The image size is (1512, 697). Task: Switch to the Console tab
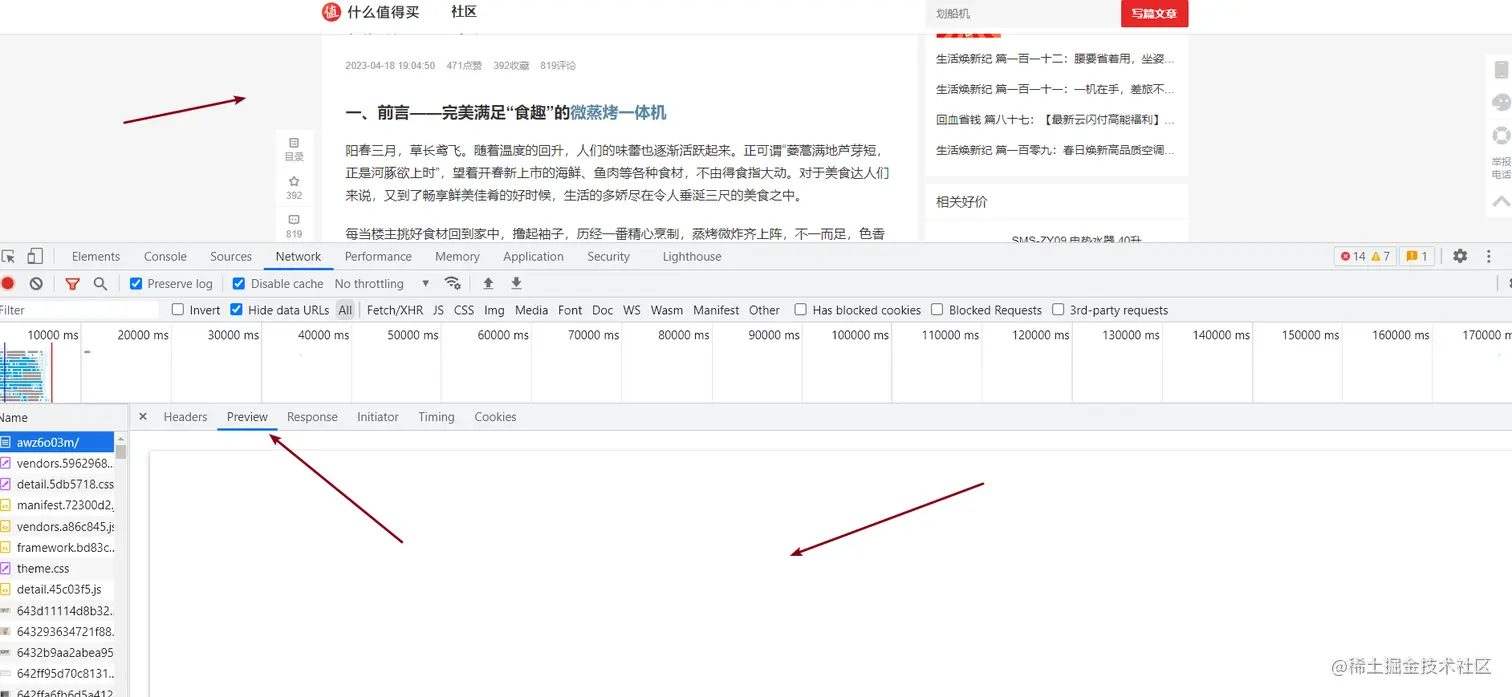165,256
